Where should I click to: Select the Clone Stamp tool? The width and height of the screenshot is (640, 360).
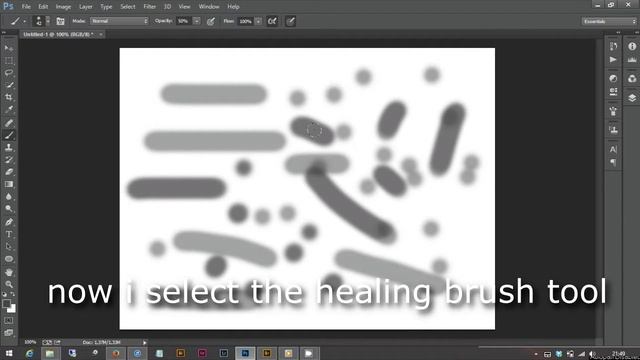tap(9, 147)
